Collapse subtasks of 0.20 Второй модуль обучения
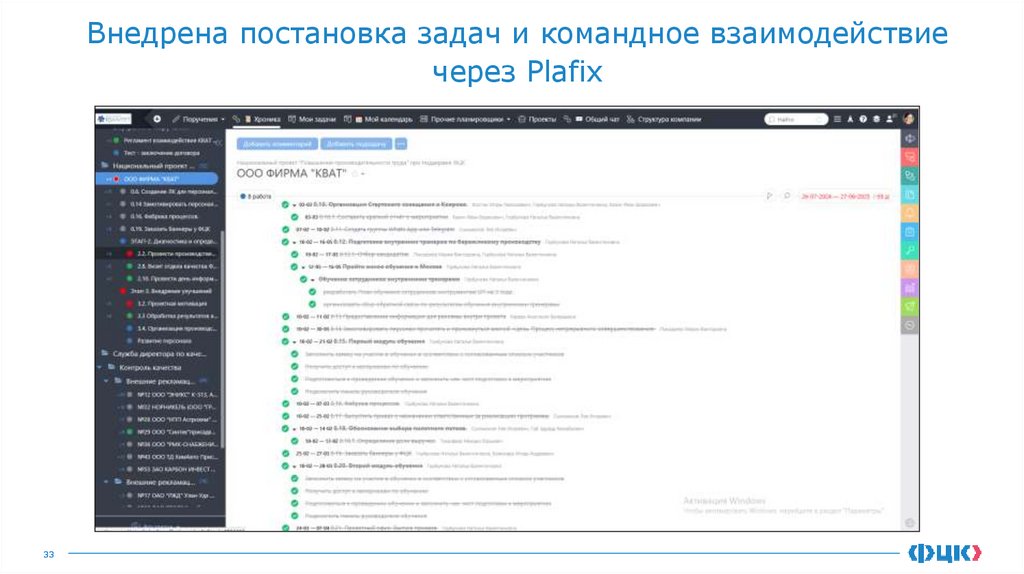Image resolution: width=1024 pixels, height=574 pixels. point(294,466)
